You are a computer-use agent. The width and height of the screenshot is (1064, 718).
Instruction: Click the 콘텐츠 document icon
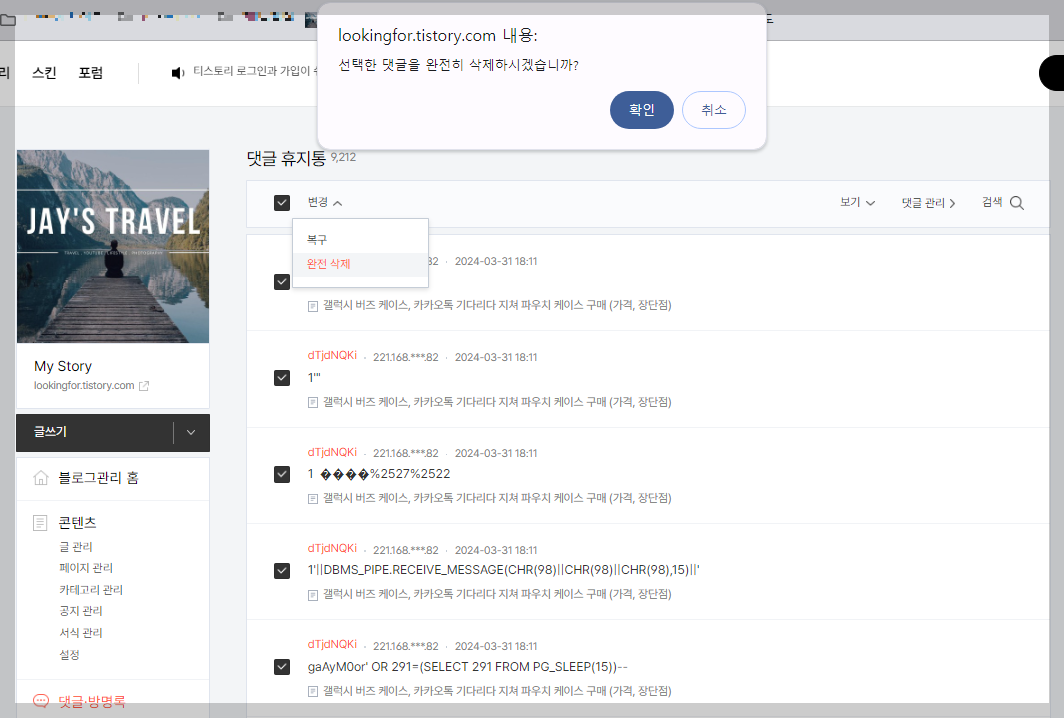point(40,523)
